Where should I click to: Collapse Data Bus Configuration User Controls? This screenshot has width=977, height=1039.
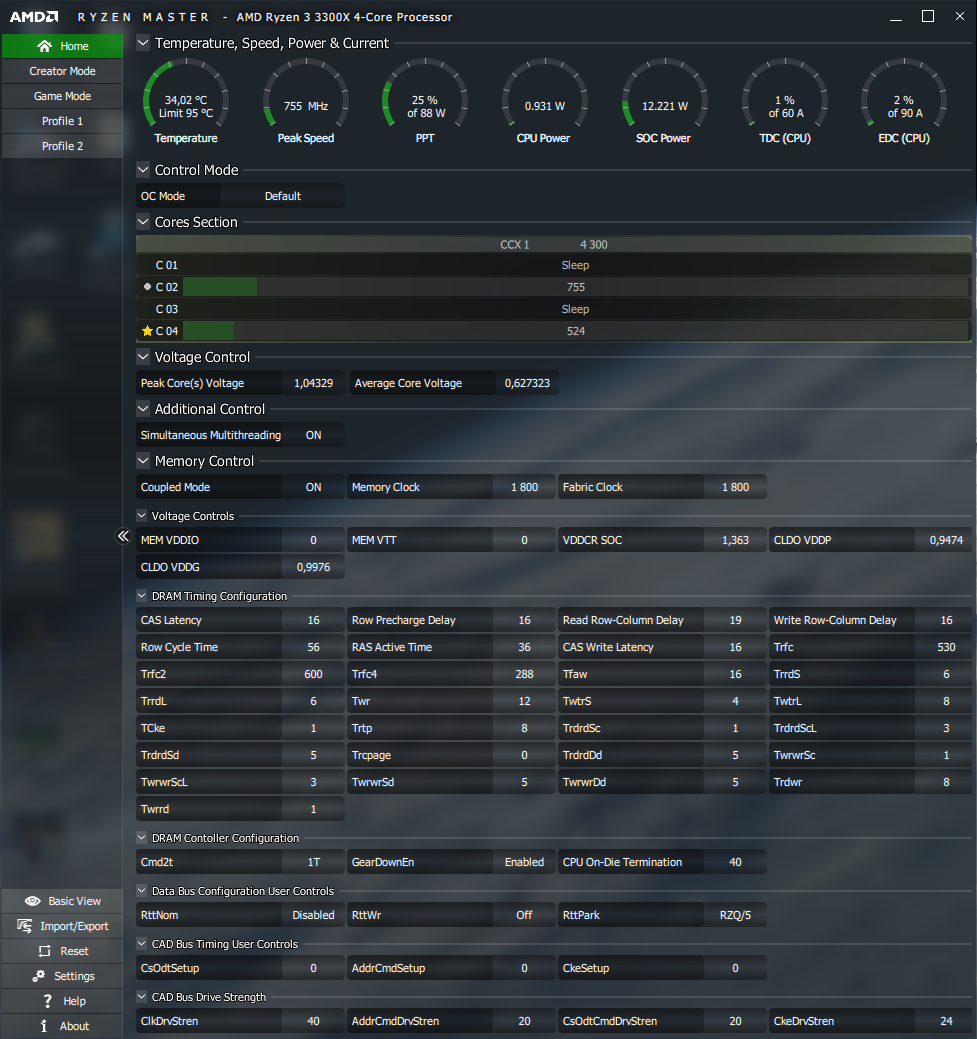pos(142,891)
